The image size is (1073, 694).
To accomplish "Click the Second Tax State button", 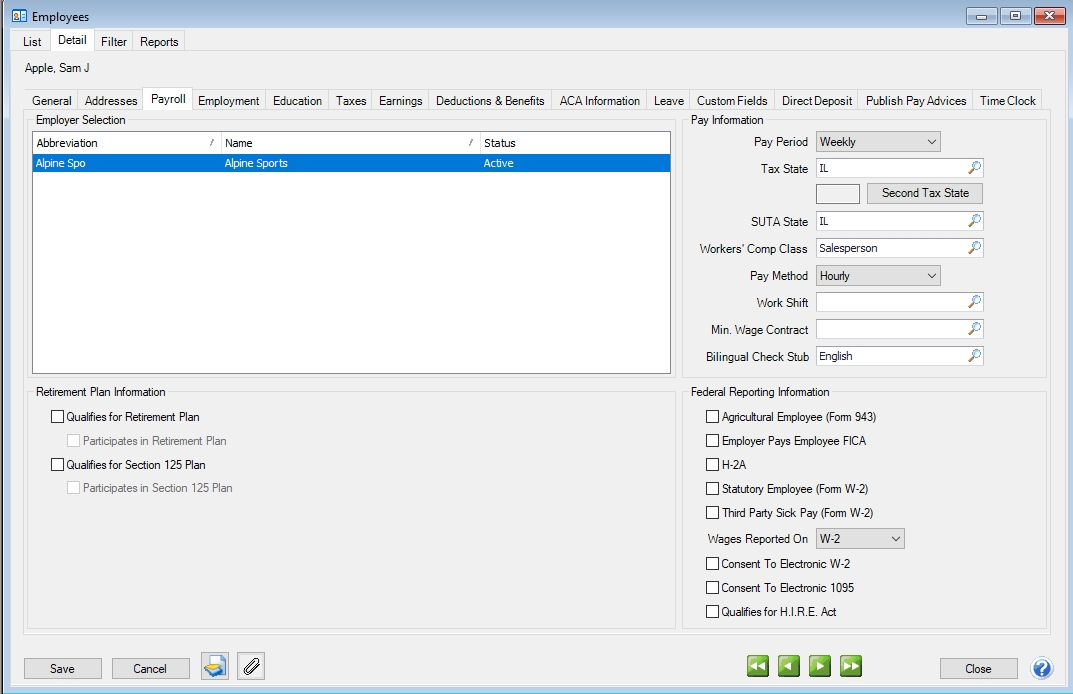I will [x=925, y=193].
